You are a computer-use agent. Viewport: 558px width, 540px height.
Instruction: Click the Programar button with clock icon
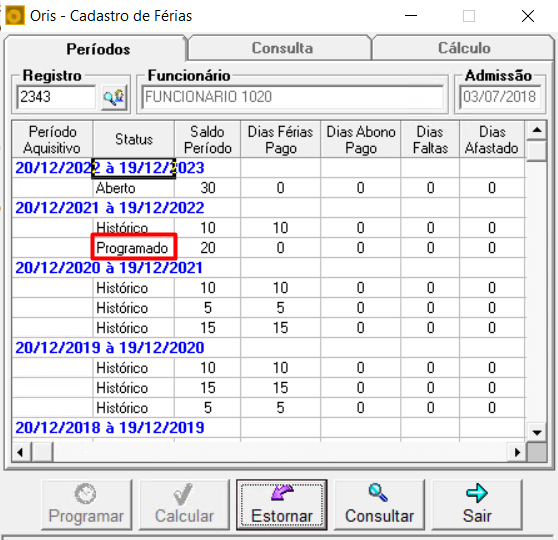(x=86, y=505)
